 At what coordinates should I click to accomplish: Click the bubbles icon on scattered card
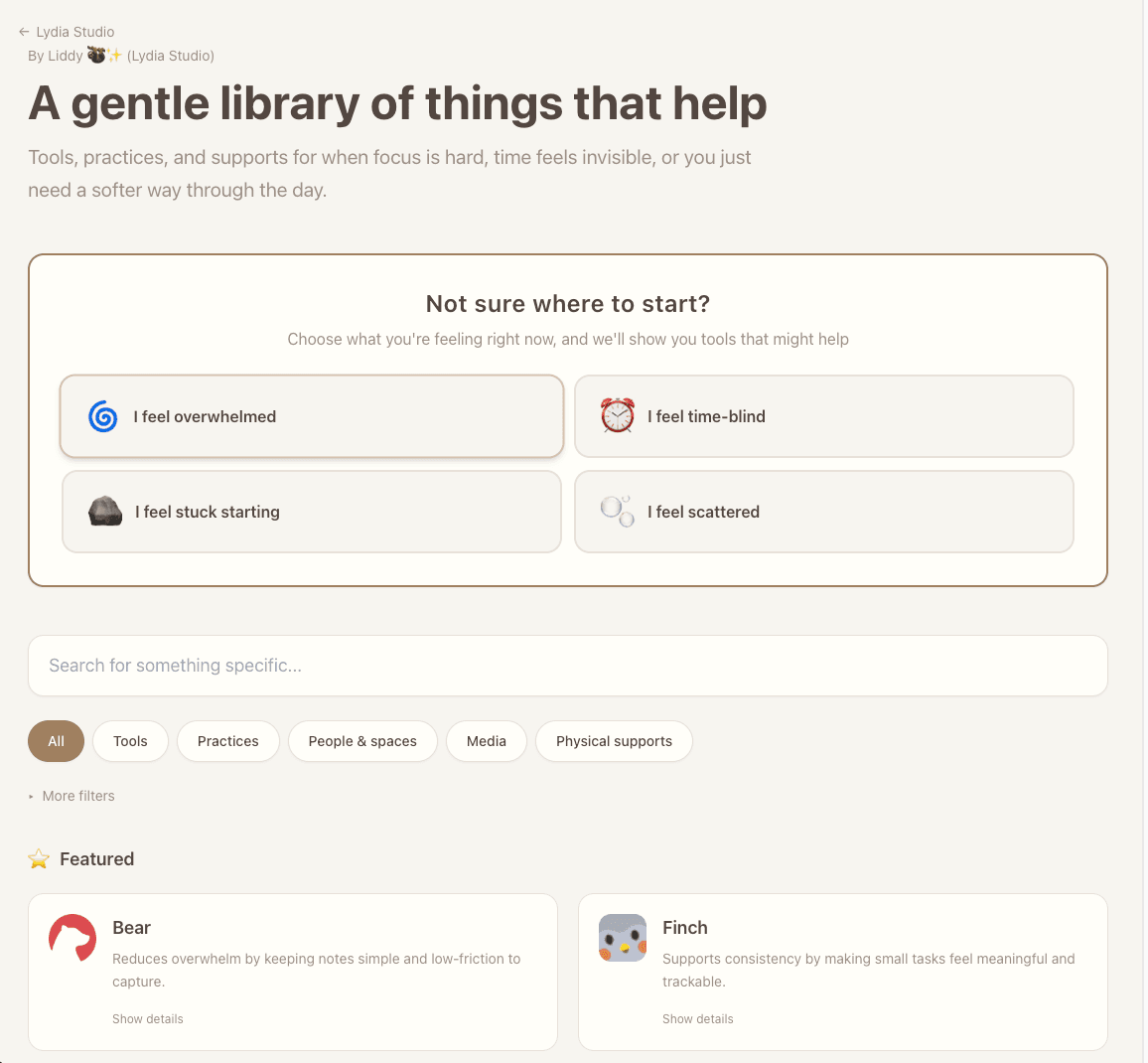pyautogui.click(x=617, y=511)
